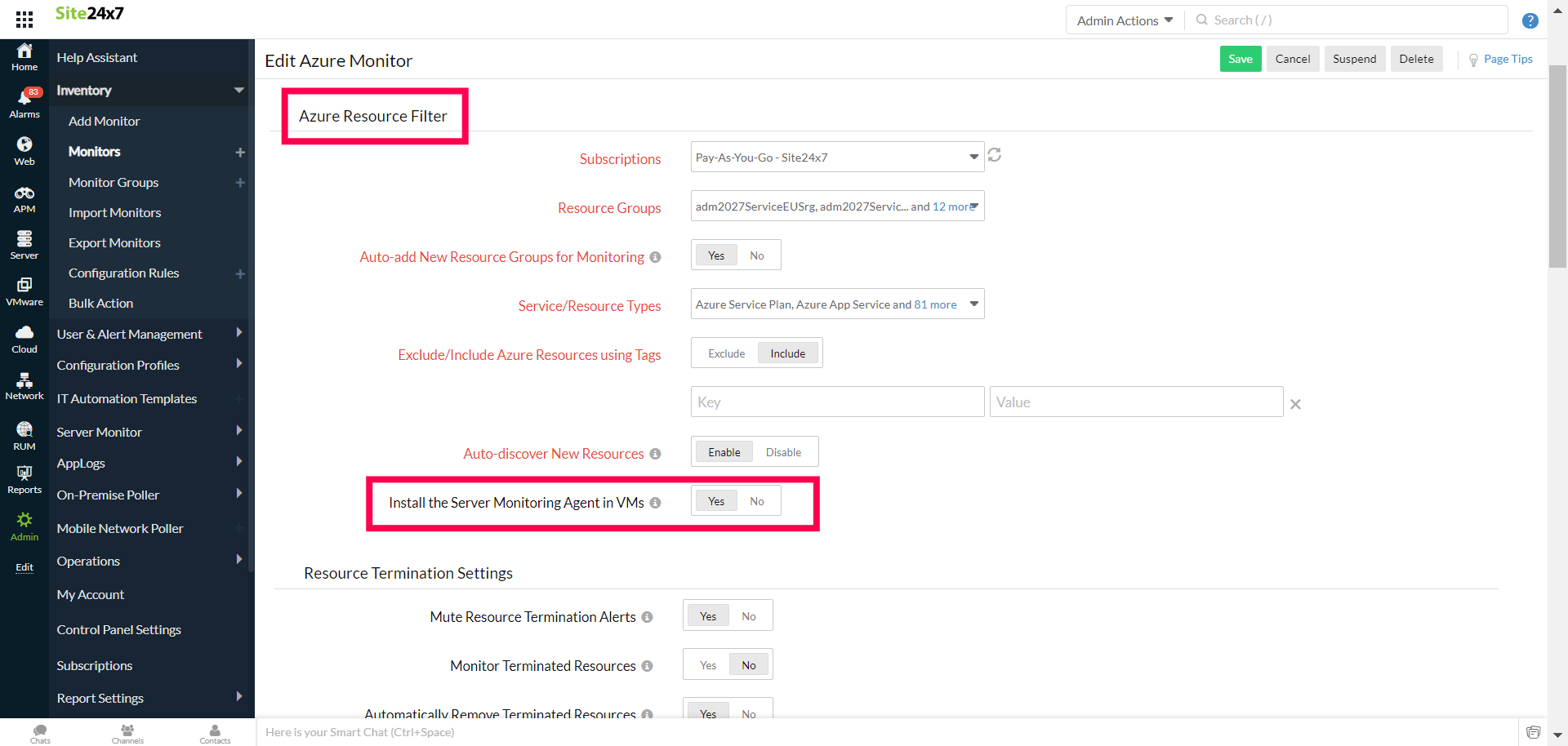This screenshot has width=1568, height=746.
Task: Open the Inventory menu in the sidebar
Action: (84, 91)
